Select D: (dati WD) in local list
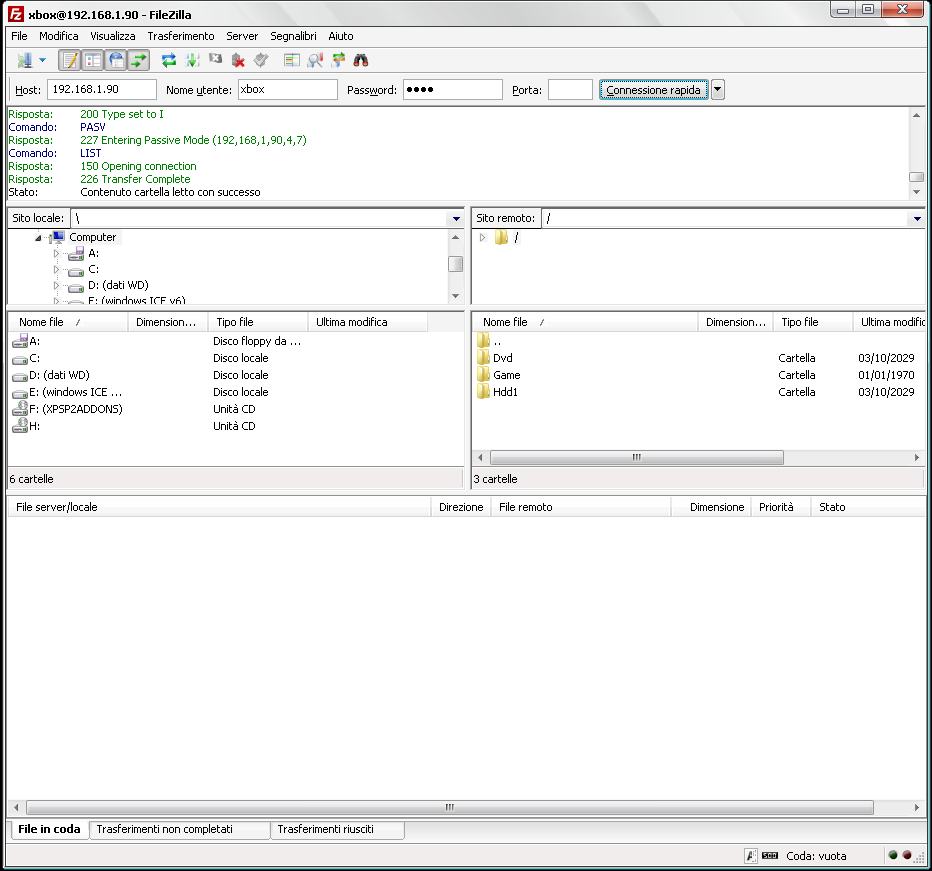This screenshot has width=932, height=871. tap(59, 375)
